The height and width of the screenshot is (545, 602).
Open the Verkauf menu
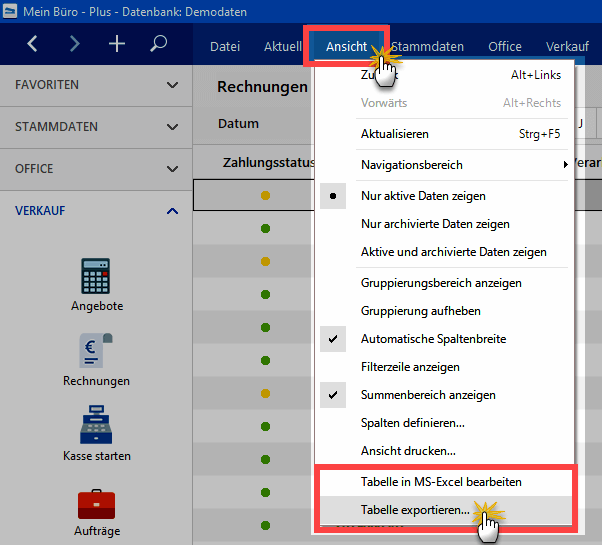coord(567,46)
